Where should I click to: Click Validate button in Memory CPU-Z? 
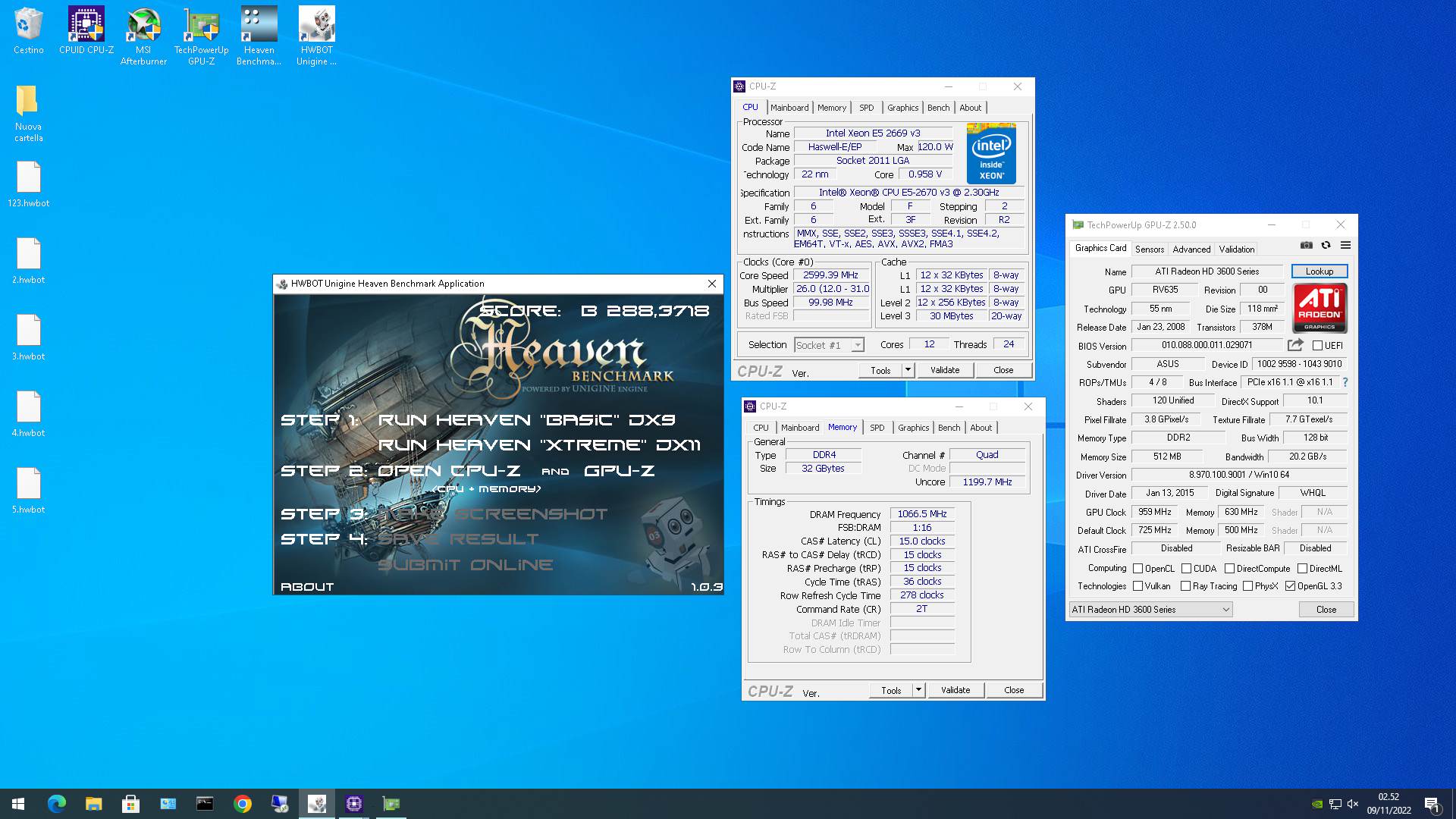click(x=955, y=690)
